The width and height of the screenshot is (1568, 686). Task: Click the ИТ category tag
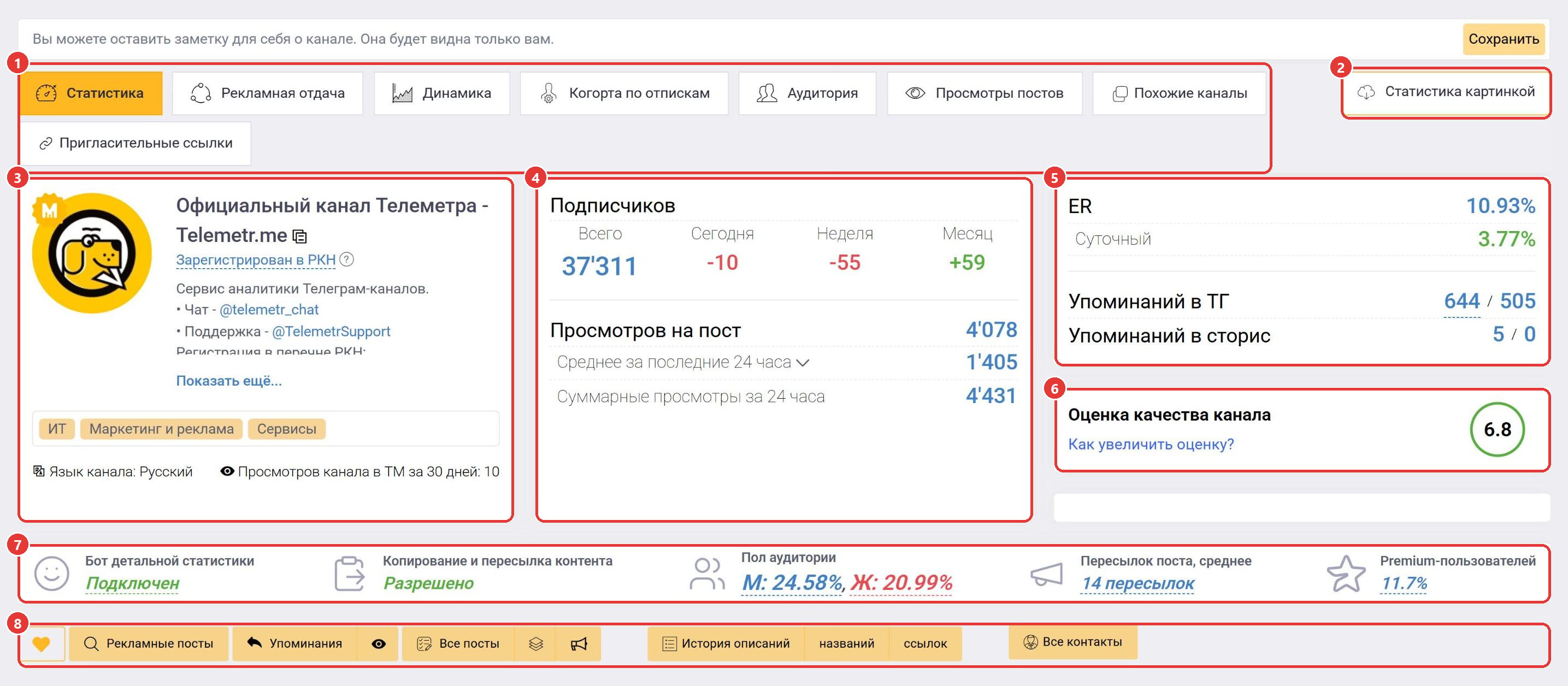point(57,429)
